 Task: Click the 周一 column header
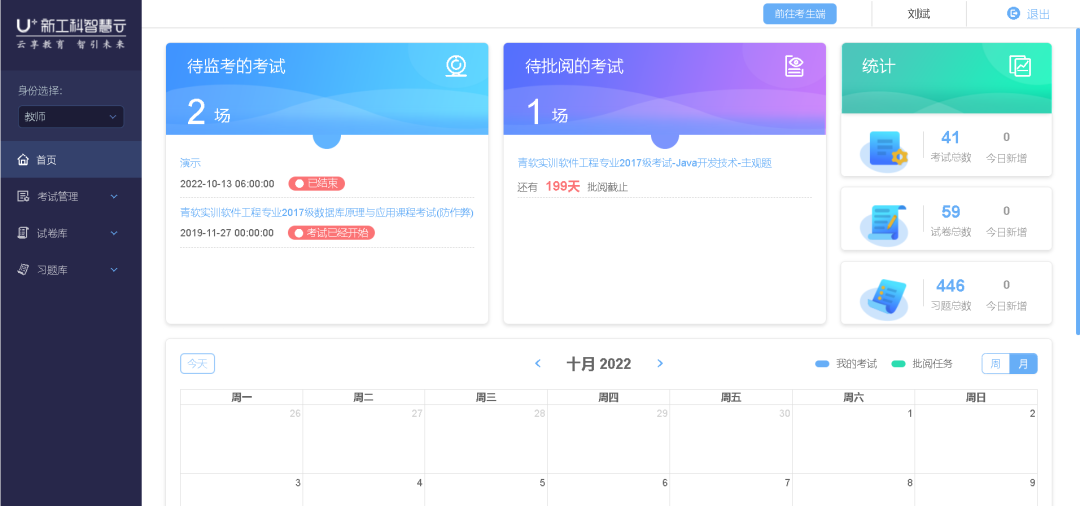coord(241,397)
